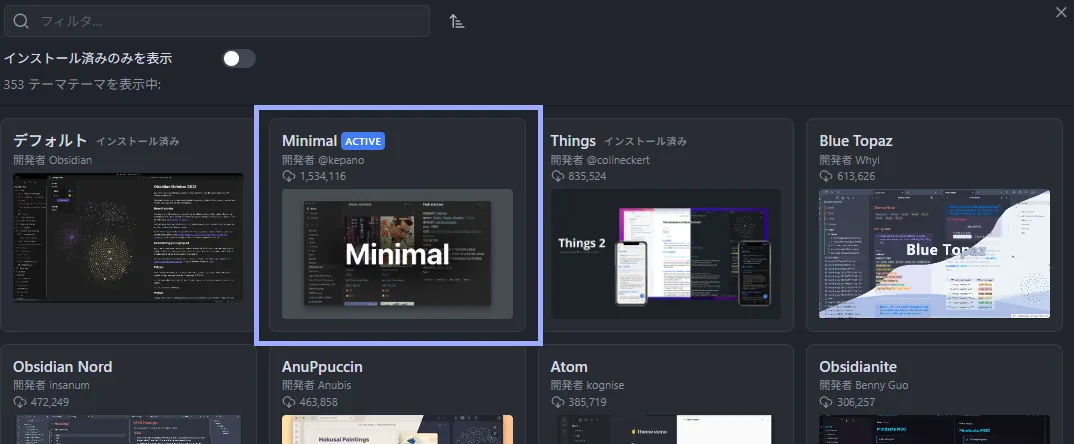Click インストール済み label on Things card
This screenshot has width=1074, height=444.
coord(645,141)
